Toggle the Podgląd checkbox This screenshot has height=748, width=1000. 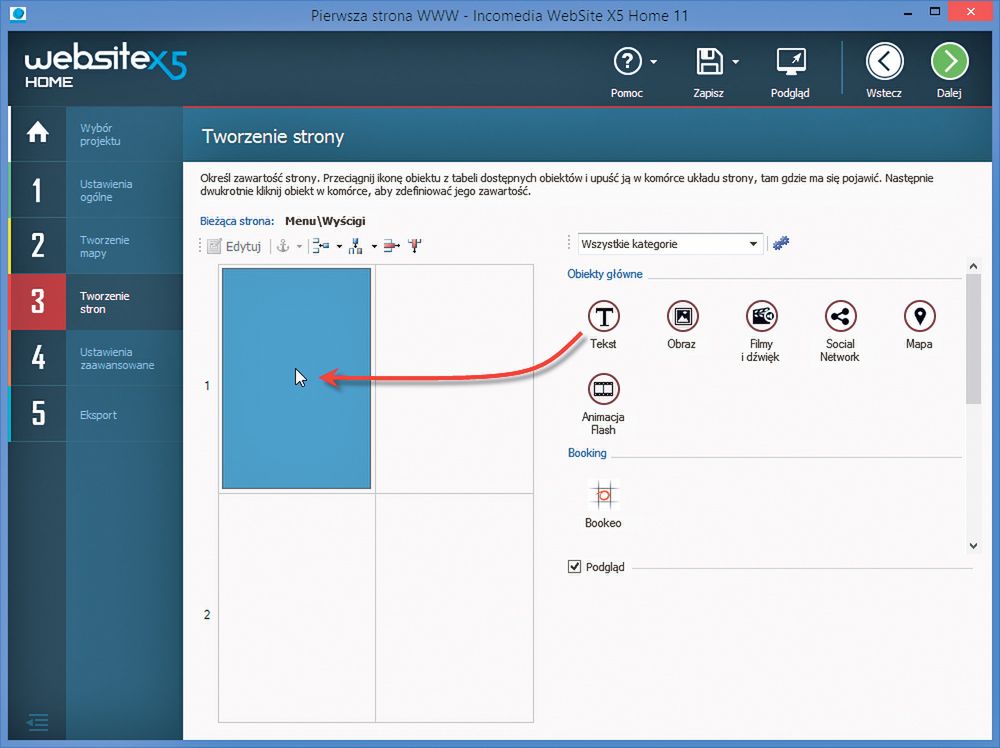[x=574, y=566]
